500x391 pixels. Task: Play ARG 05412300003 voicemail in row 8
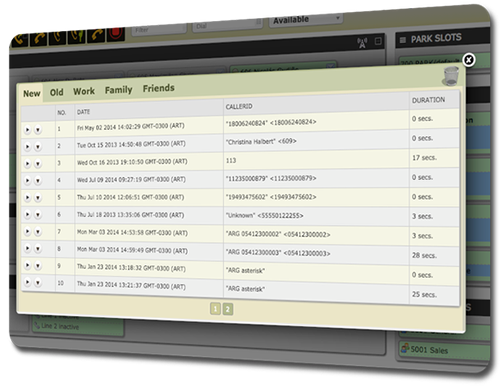click(27, 249)
